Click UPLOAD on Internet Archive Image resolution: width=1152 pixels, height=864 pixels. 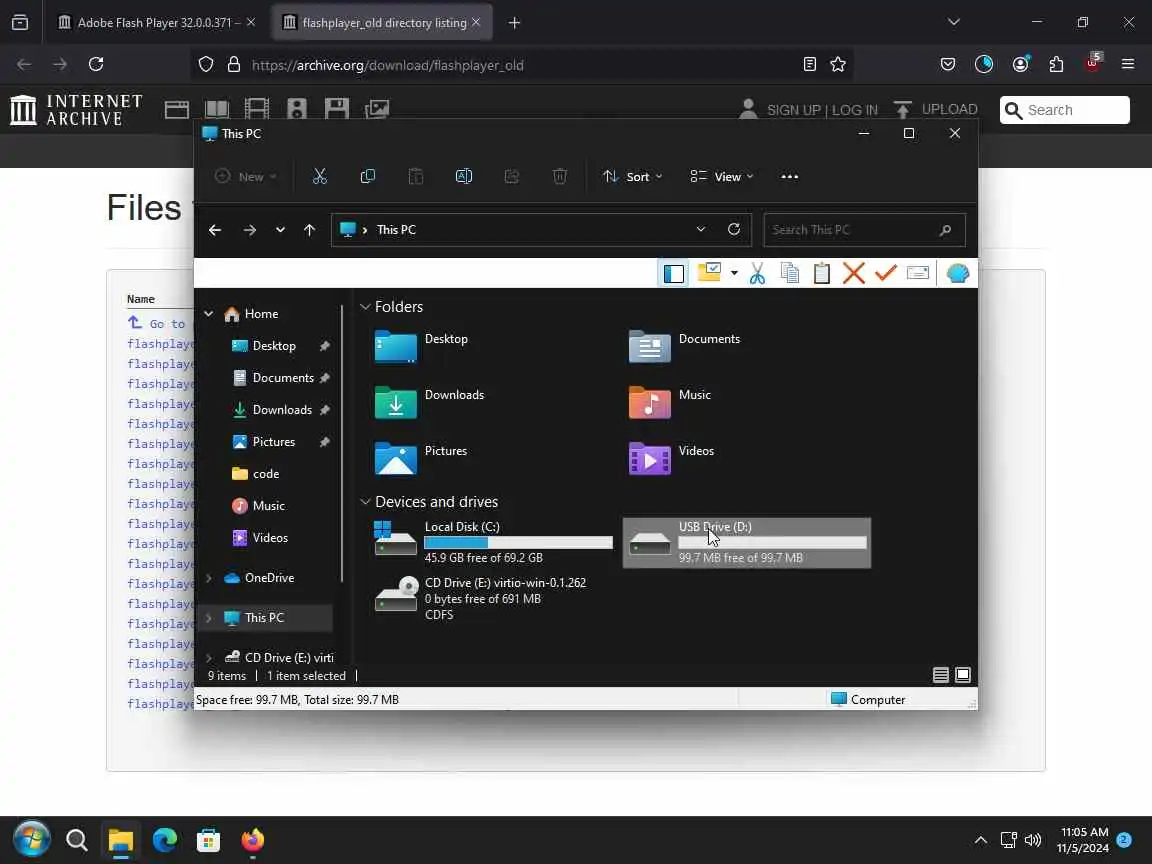tap(936, 109)
